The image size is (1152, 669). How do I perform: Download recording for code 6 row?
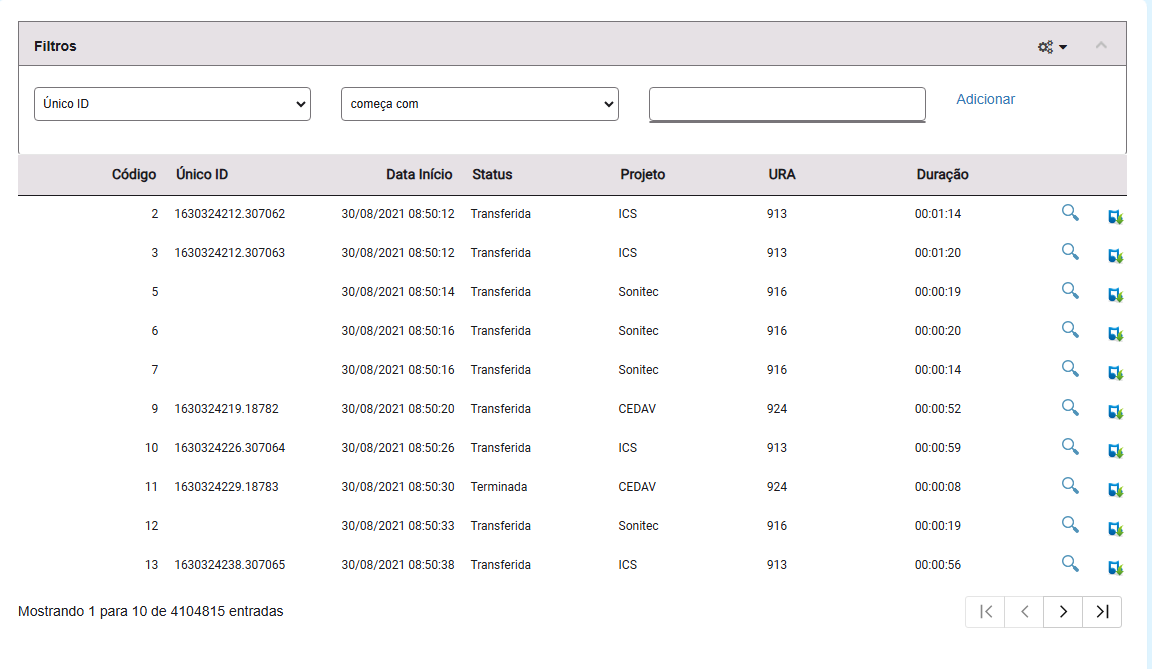tap(1115, 333)
